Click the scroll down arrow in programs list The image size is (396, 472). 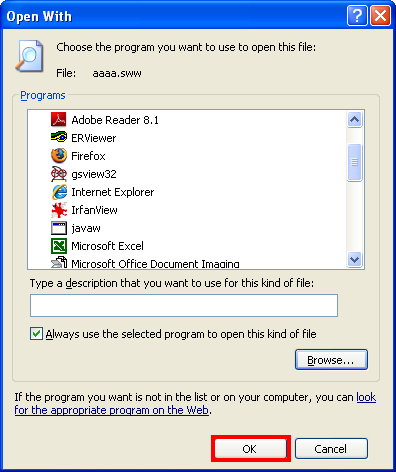(x=354, y=259)
